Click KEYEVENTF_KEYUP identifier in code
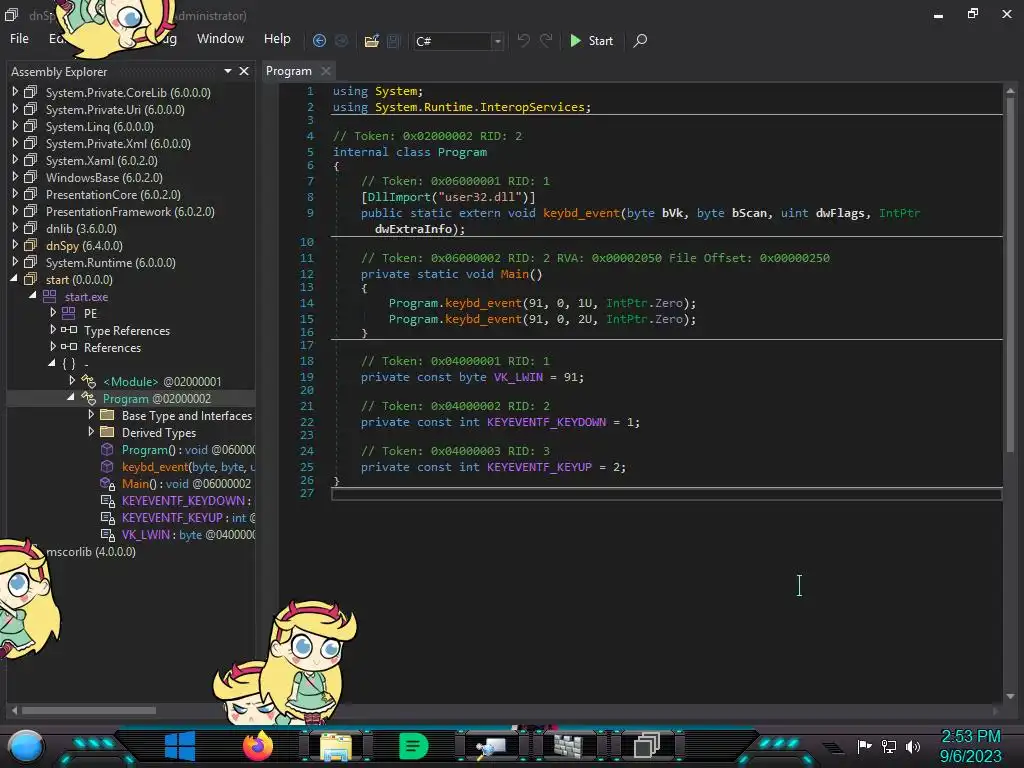The height and width of the screenshot is (768, 1024). (x=539, y=467)
